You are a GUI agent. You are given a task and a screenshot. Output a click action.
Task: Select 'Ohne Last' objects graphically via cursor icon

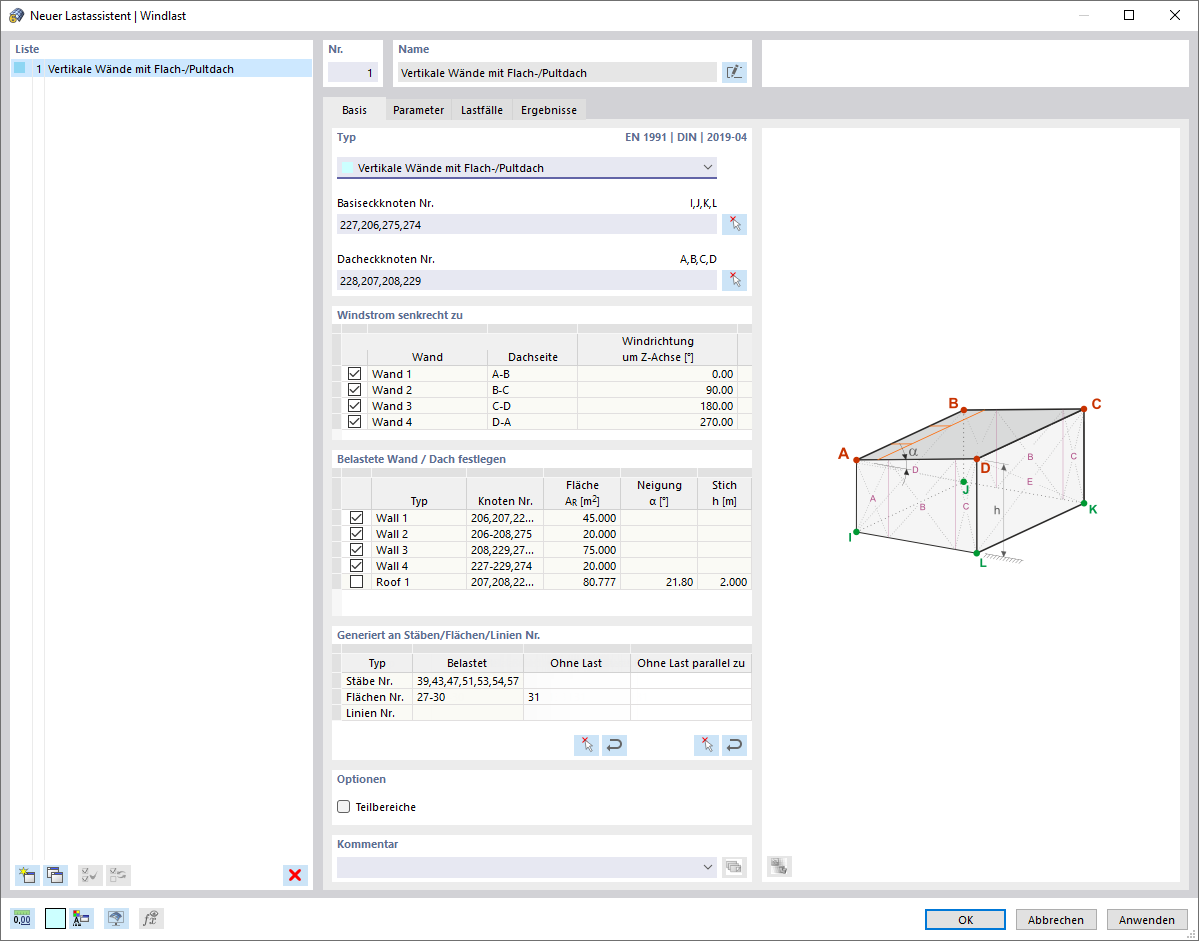click(x=587, y=745)
